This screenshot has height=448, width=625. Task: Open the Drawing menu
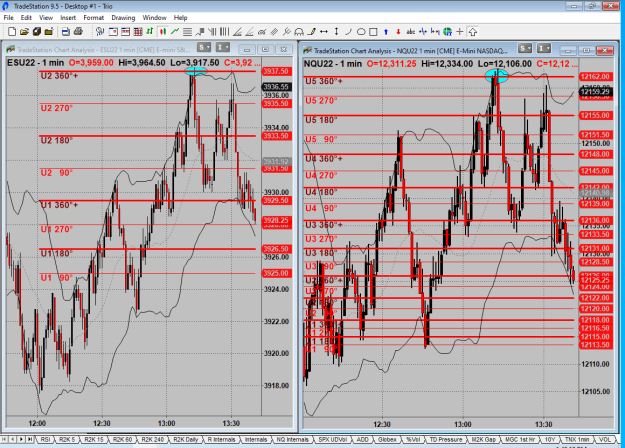(123, 18)
